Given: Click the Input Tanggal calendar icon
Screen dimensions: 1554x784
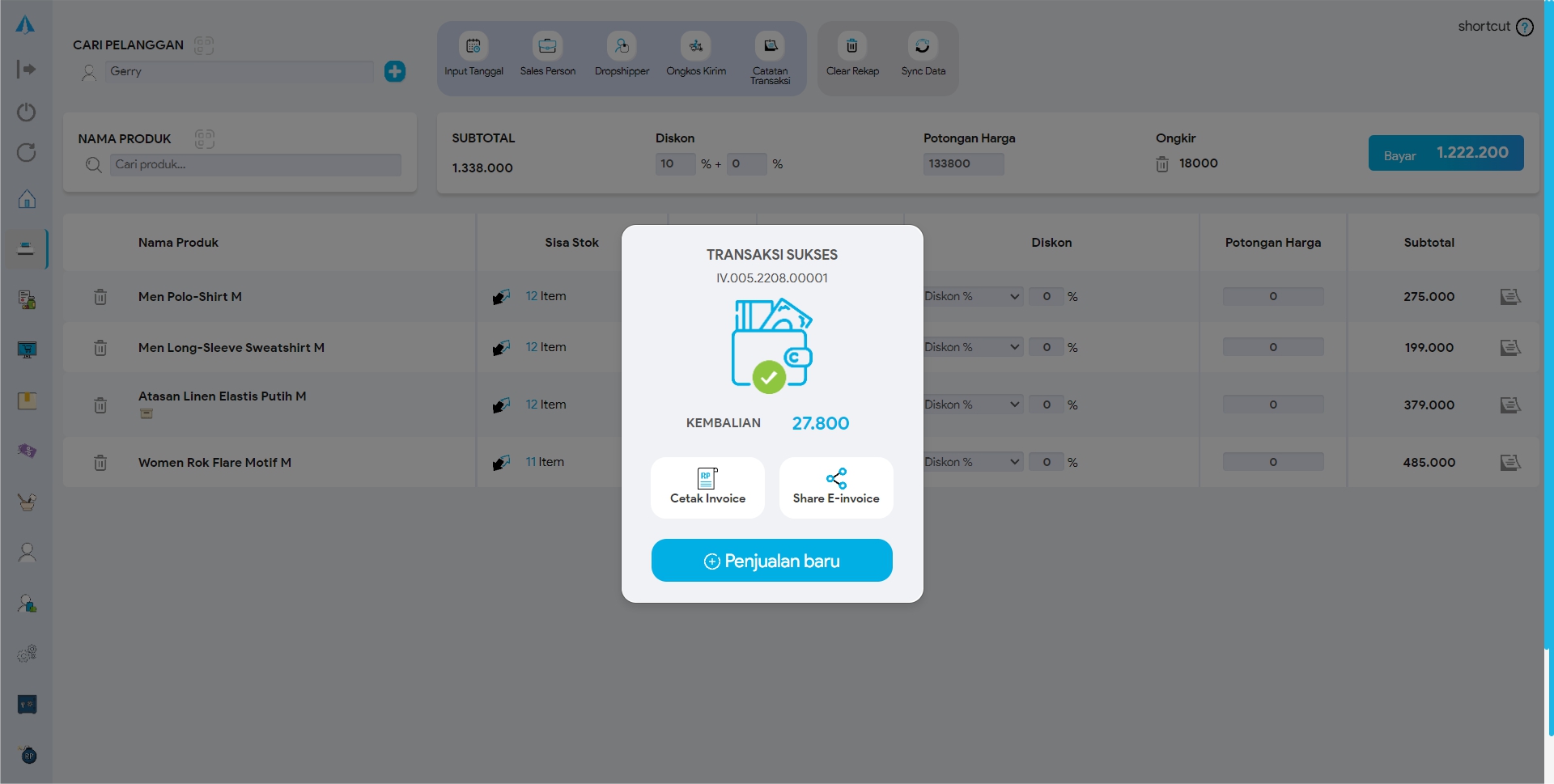Looking at the screenshot, I should click(473, 46).
